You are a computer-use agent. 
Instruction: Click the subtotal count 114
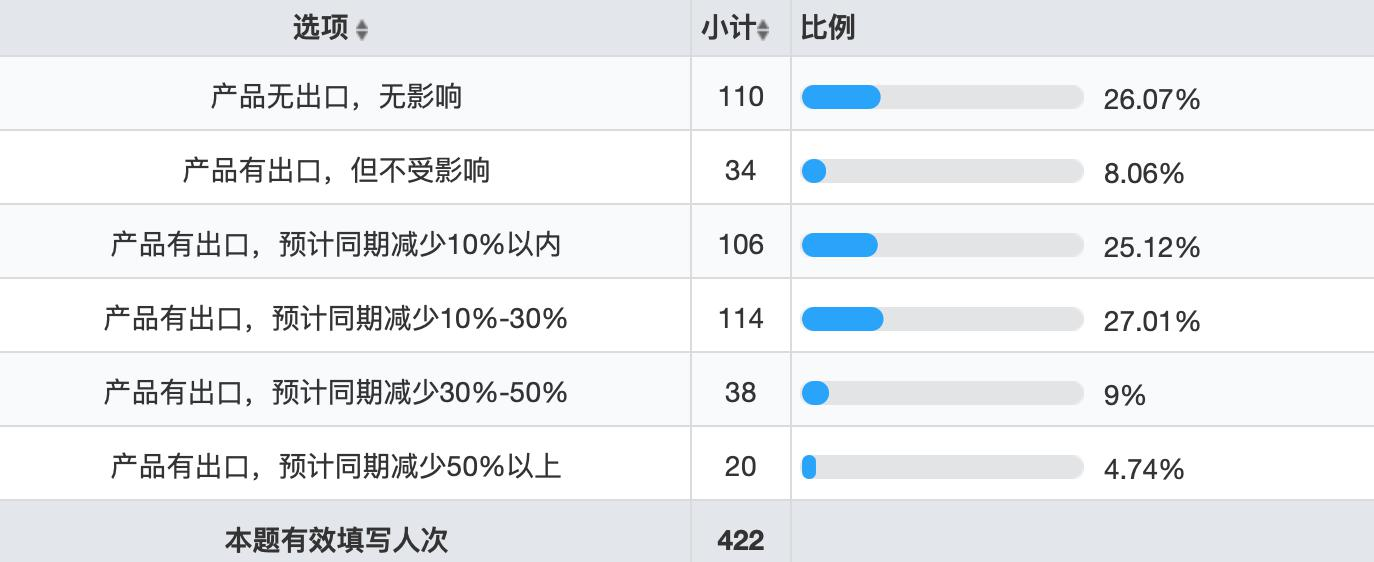click(x=740, y=319)
